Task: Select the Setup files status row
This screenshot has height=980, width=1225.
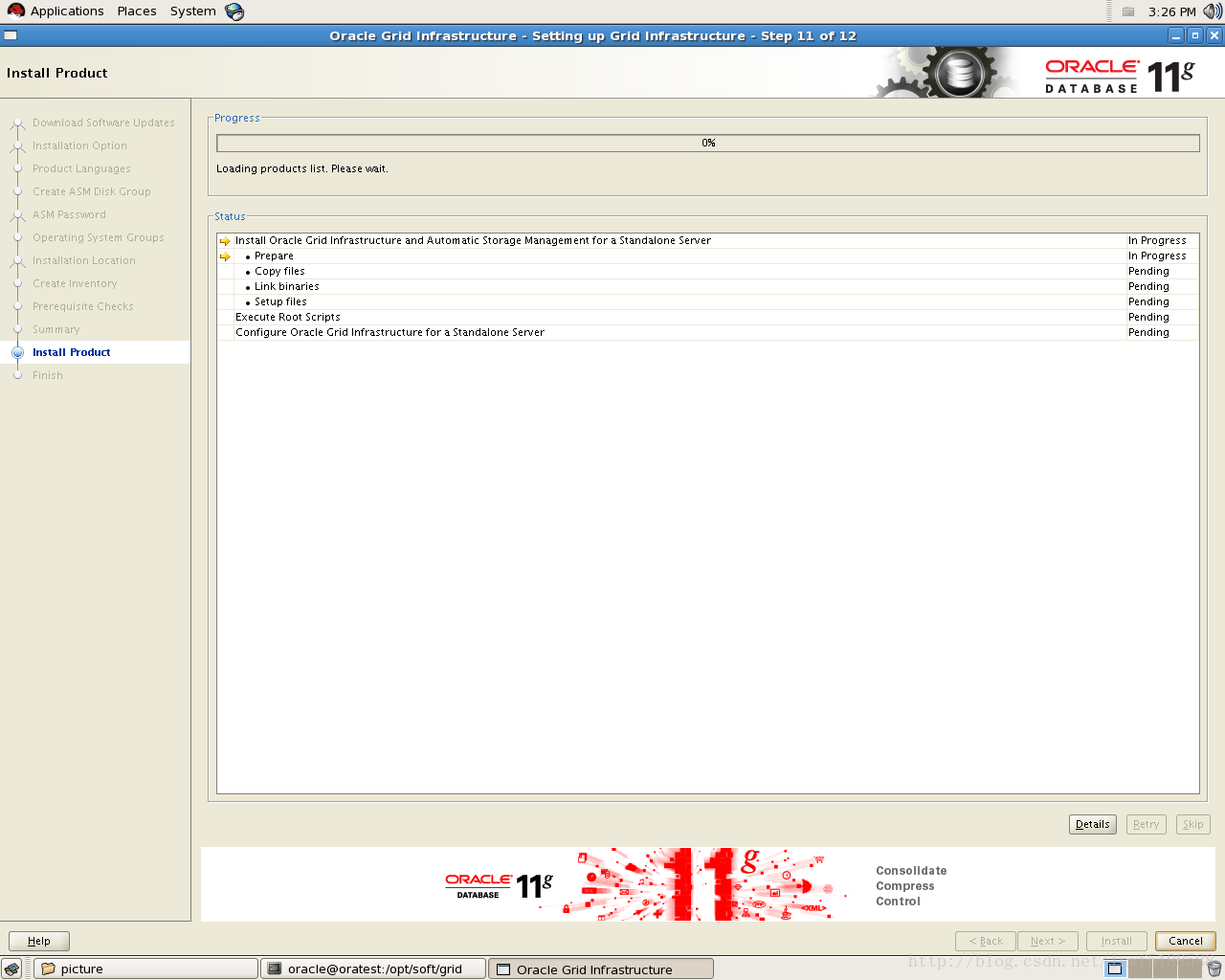Action: pyautogui.click(x=708, y=301)
